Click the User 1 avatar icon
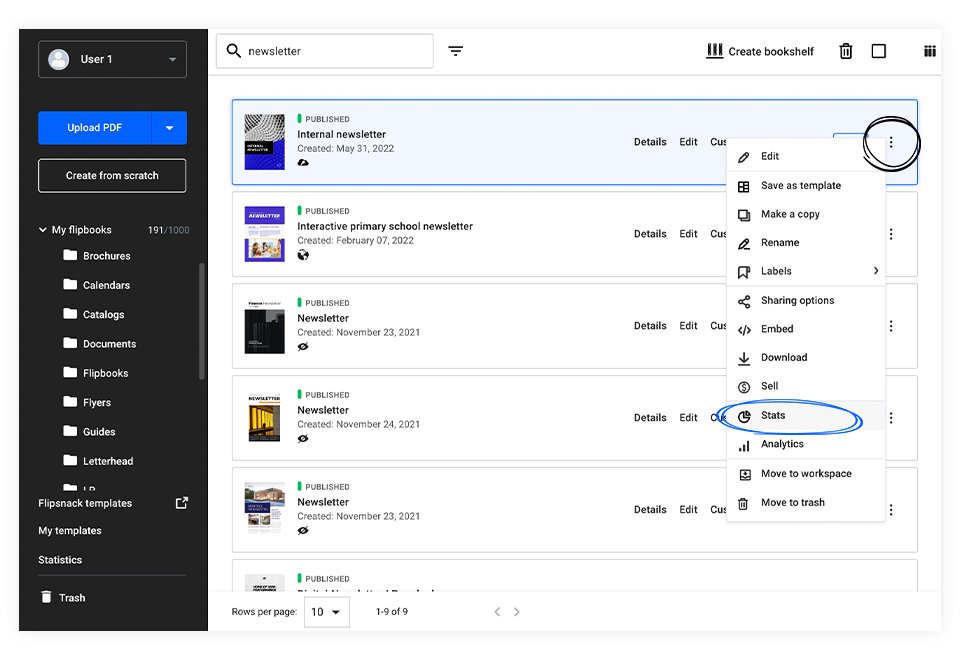The image size is (960, 660). 59,59
